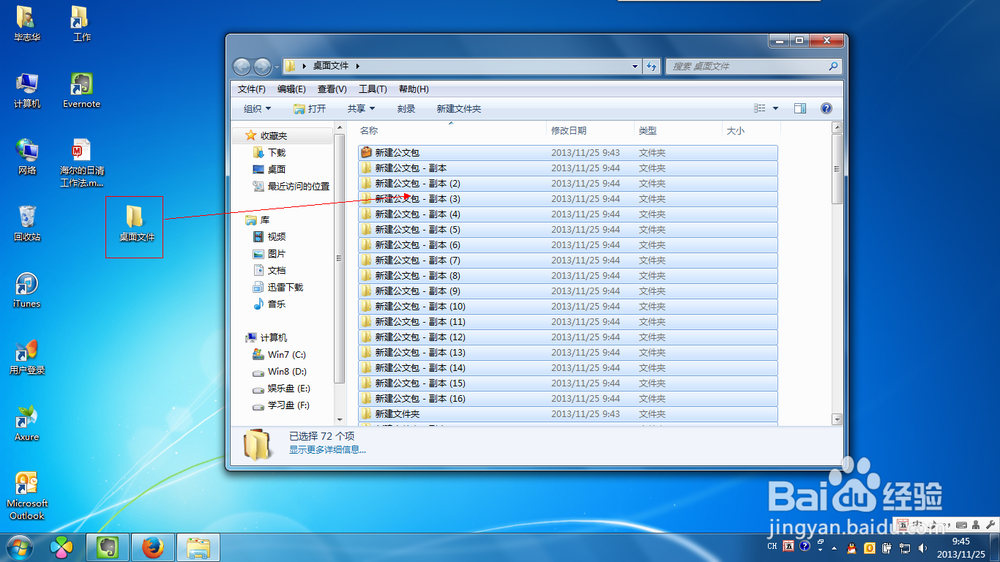Click the refresh button beside address bar

(x=651, y=66)
